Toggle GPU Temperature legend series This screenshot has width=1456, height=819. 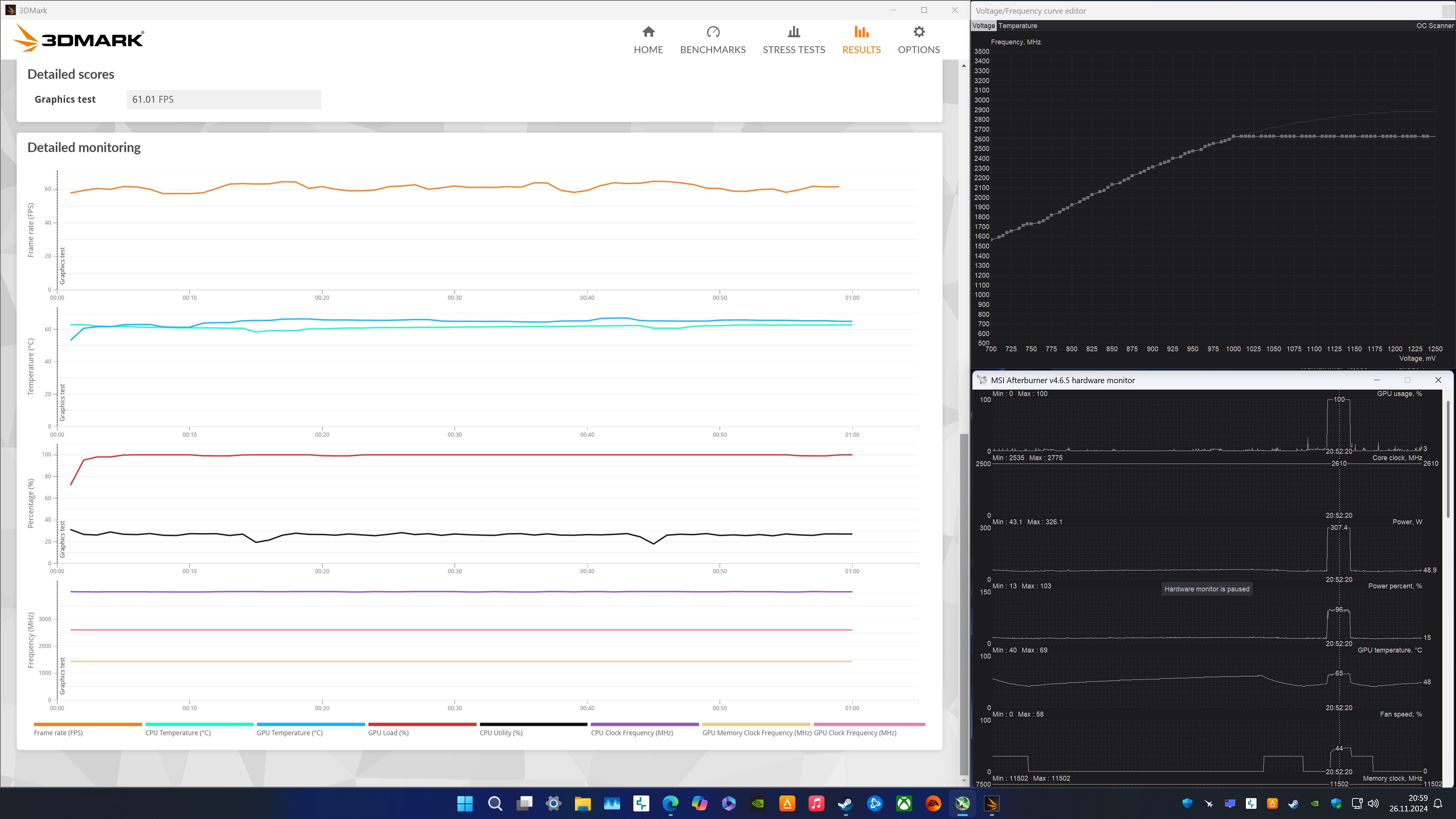pyautogui.click(x=289, y=733)
